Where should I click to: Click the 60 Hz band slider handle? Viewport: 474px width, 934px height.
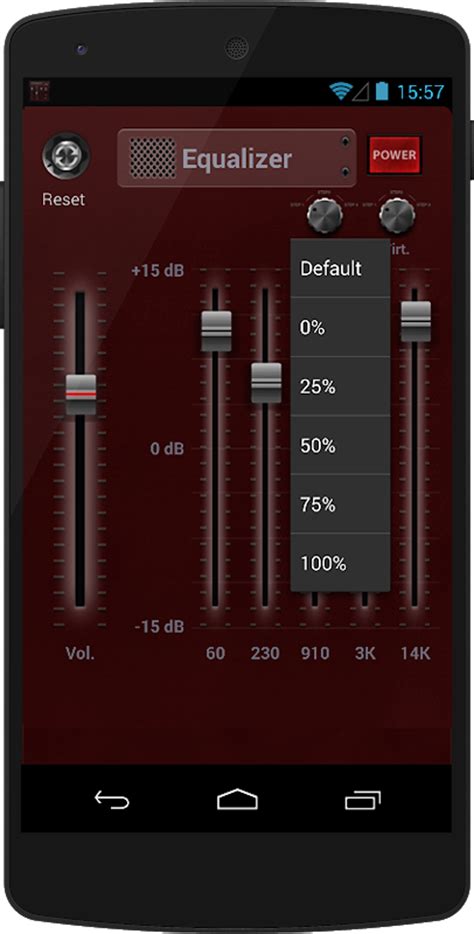pyautogui.click(x=216, y=331)
